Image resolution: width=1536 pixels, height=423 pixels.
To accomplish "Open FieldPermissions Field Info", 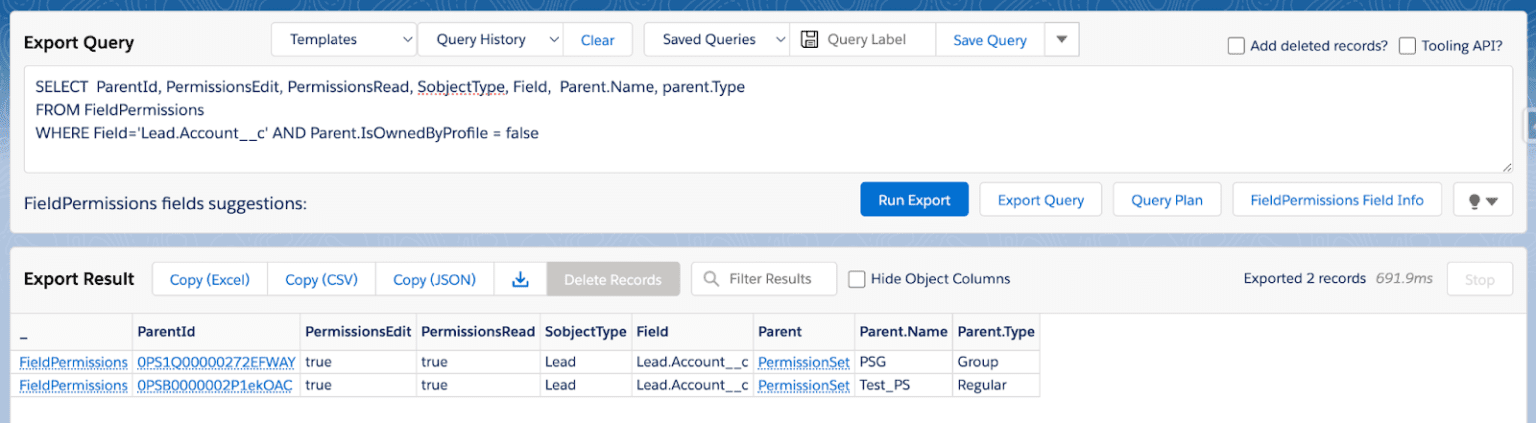I will (1336, 200).
